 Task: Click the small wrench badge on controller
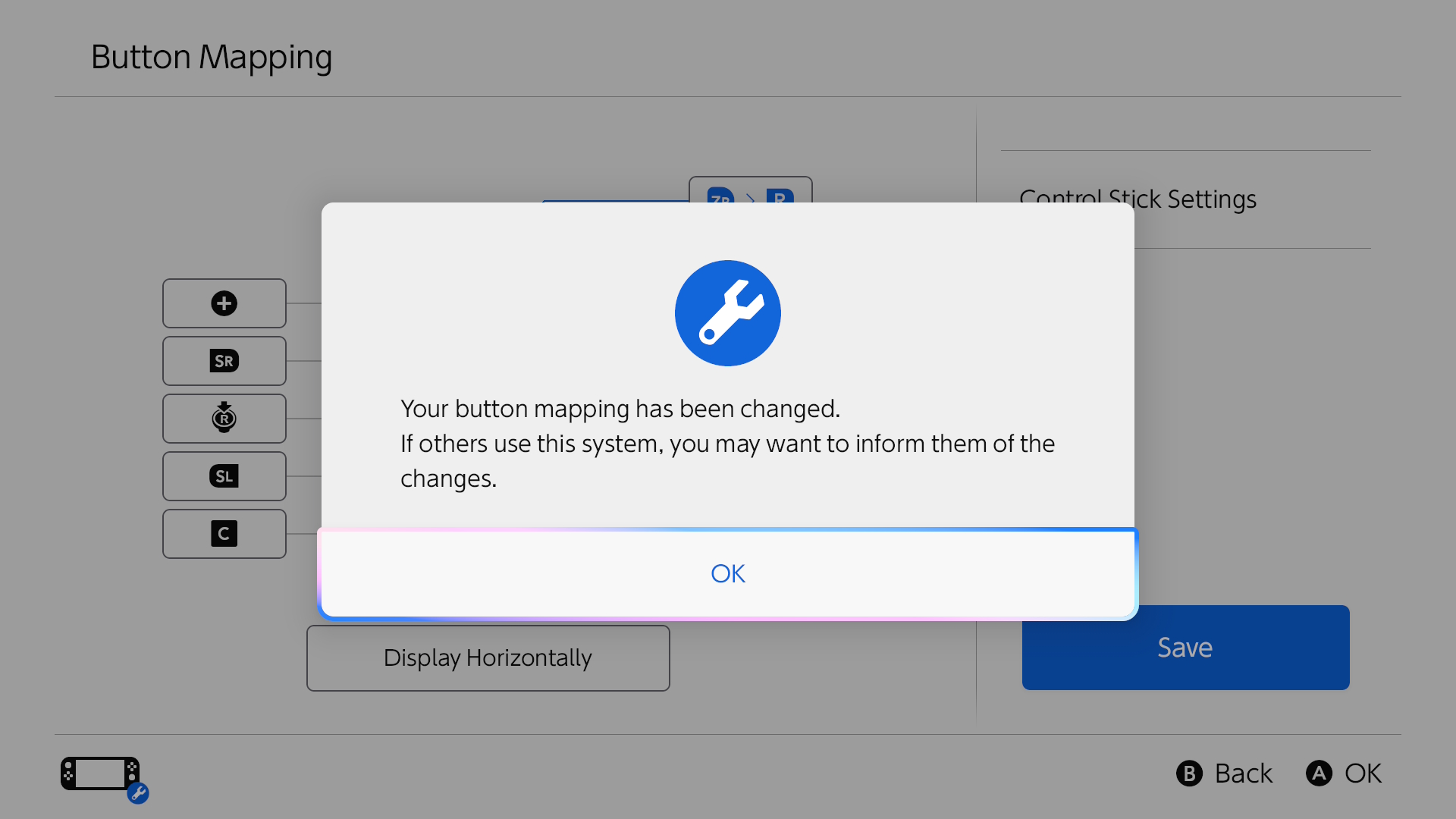click(x=138, y=793)
